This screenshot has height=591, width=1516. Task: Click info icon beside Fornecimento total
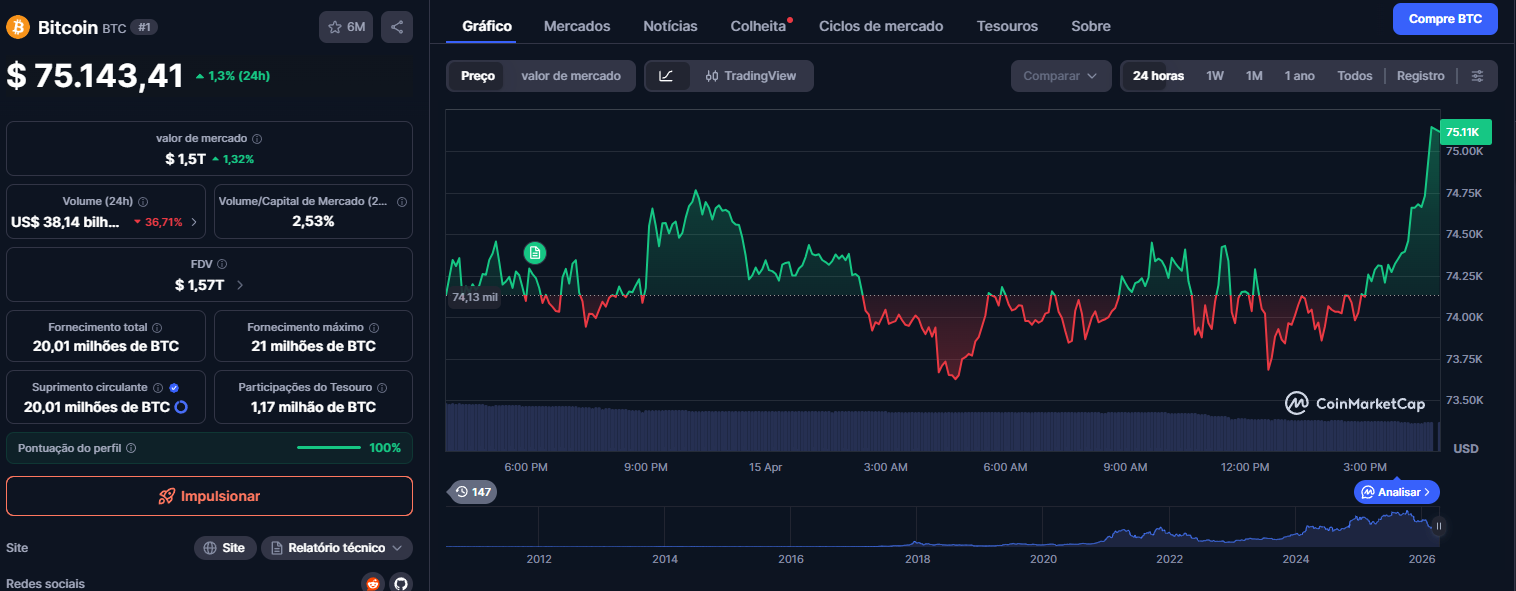coord(157,327)
